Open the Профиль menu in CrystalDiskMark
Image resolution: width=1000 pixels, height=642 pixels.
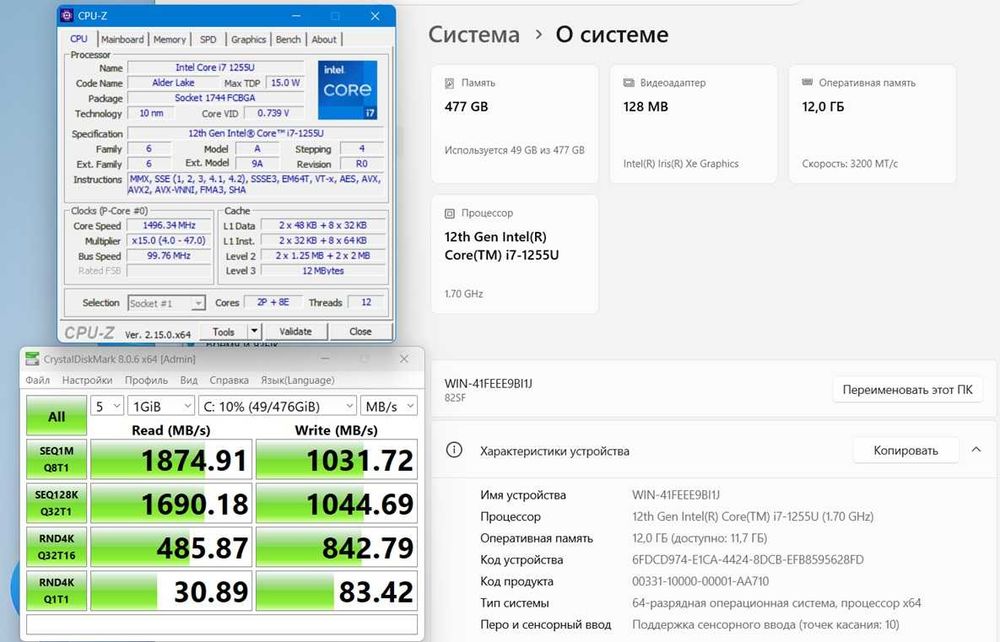[x=146, y=380]
